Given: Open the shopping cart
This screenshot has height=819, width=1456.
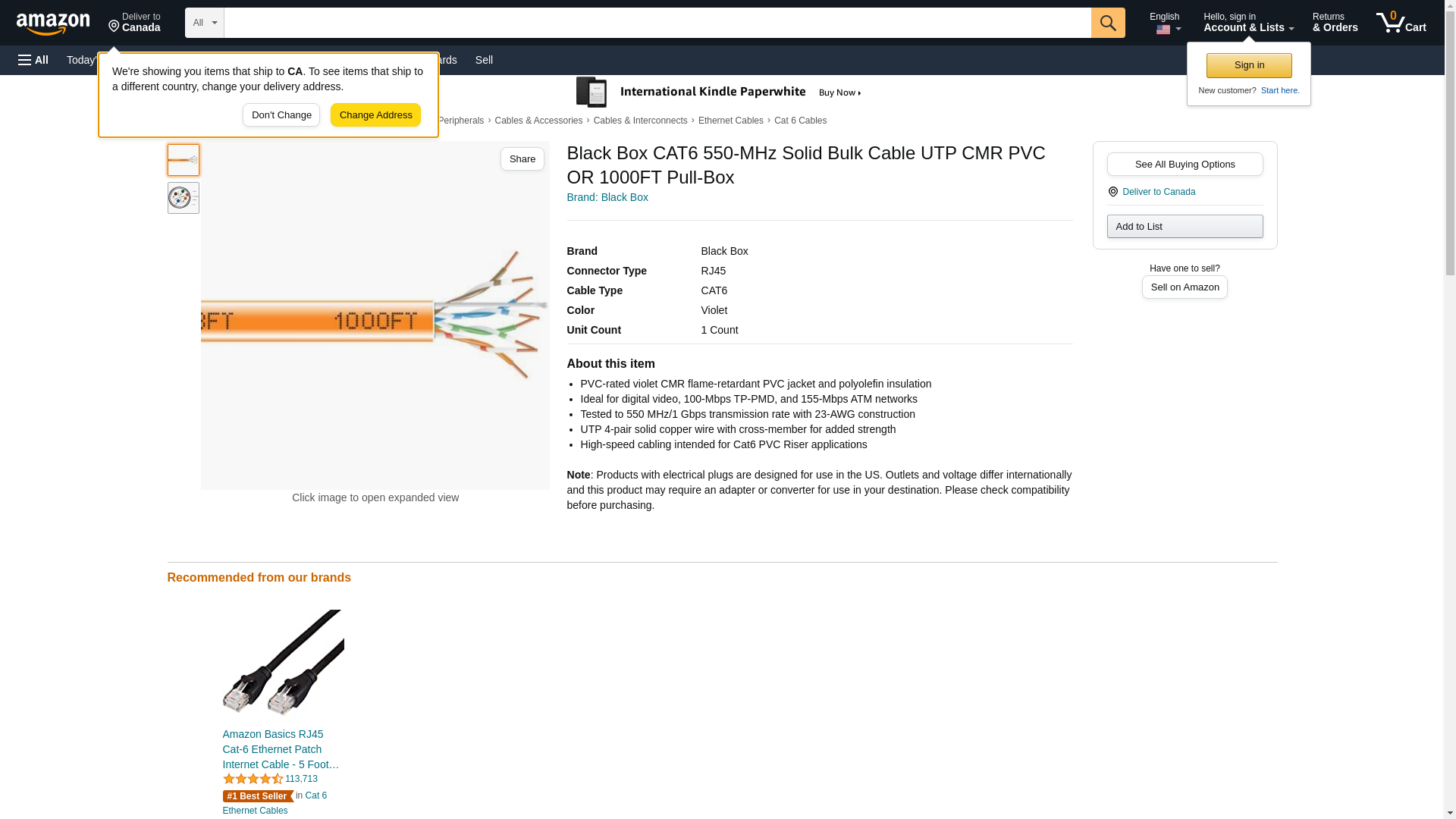Looking at the screenshot, I should 1401,23.
